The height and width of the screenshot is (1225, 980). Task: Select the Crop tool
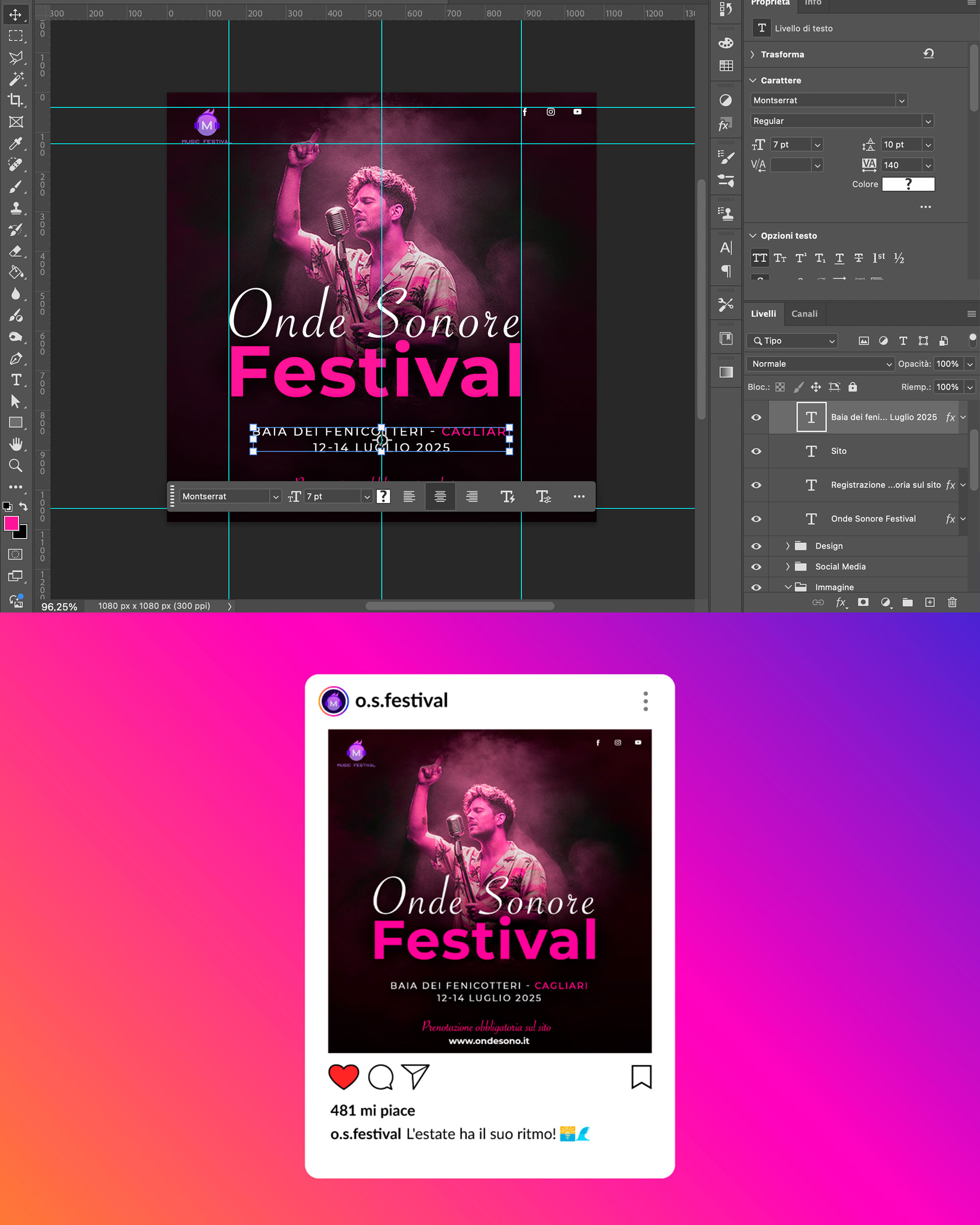pyautogui.click(x=16, y=100)
